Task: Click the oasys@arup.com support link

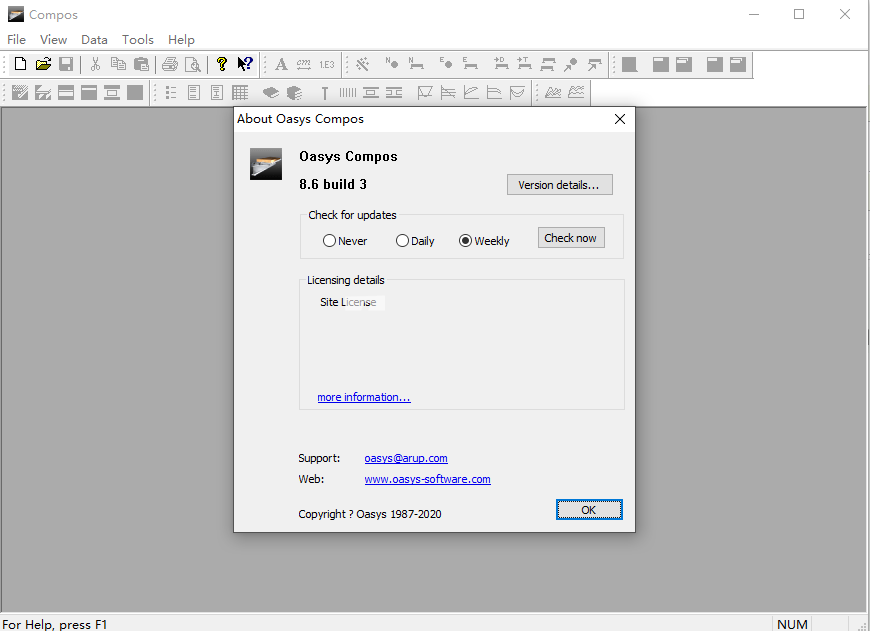Action: point(406,458)
